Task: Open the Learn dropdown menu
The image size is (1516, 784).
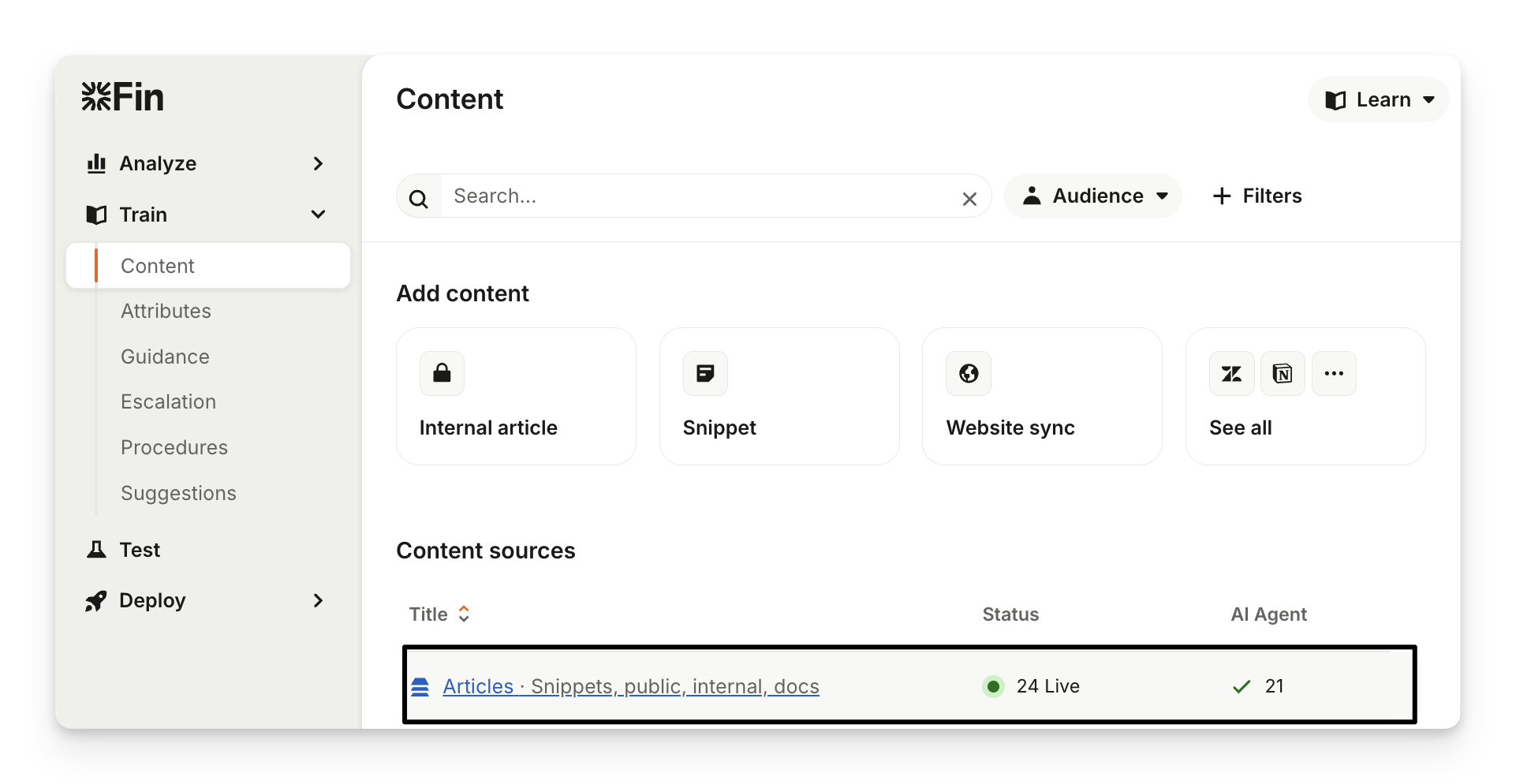Action: click(x=1378, y=100)
